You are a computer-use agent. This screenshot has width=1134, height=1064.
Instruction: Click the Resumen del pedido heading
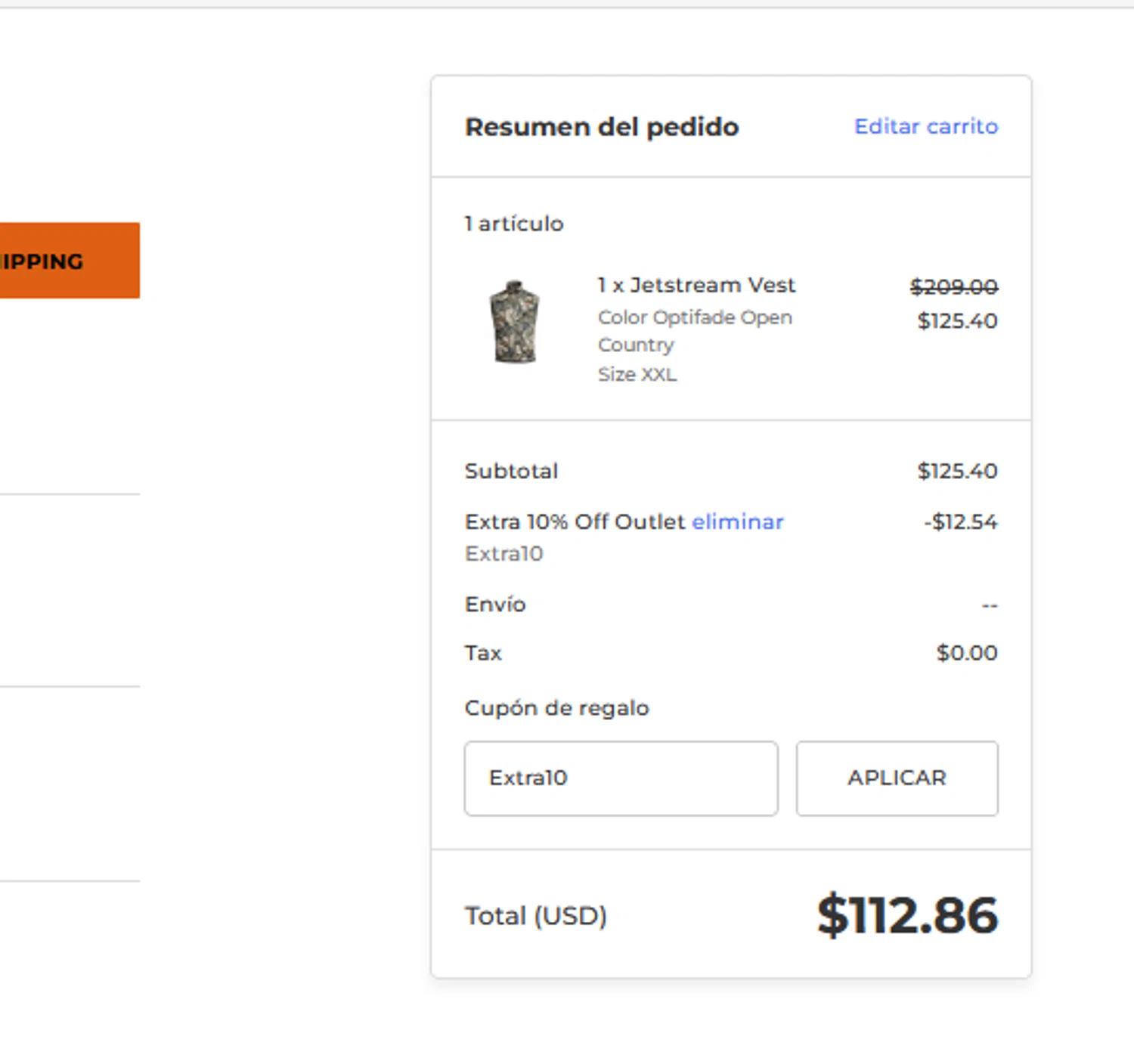click(602, 127)
